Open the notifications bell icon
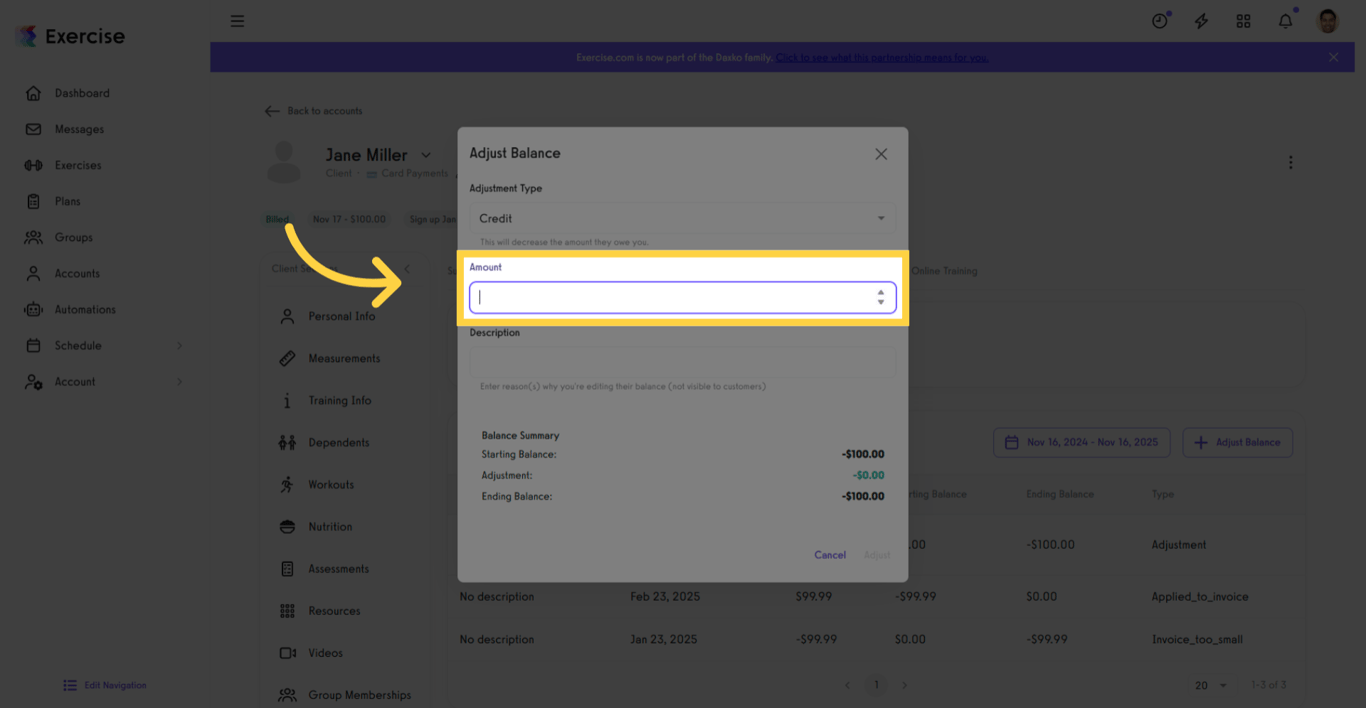Image resolution: width=1366 pixels, height=708 pixels. click(1286, 21)
